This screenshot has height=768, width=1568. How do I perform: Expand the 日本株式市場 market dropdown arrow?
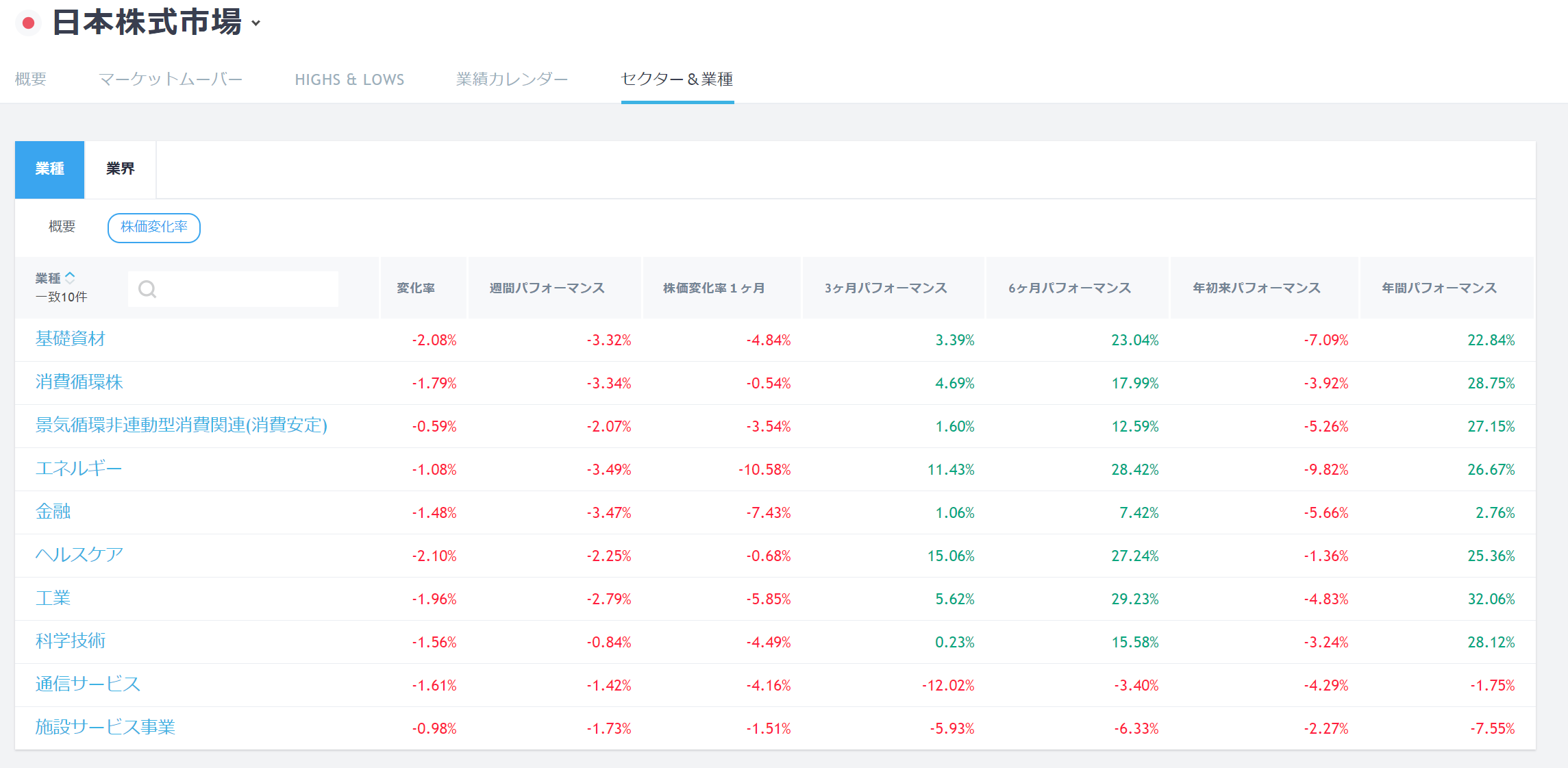tap(256, 23)
